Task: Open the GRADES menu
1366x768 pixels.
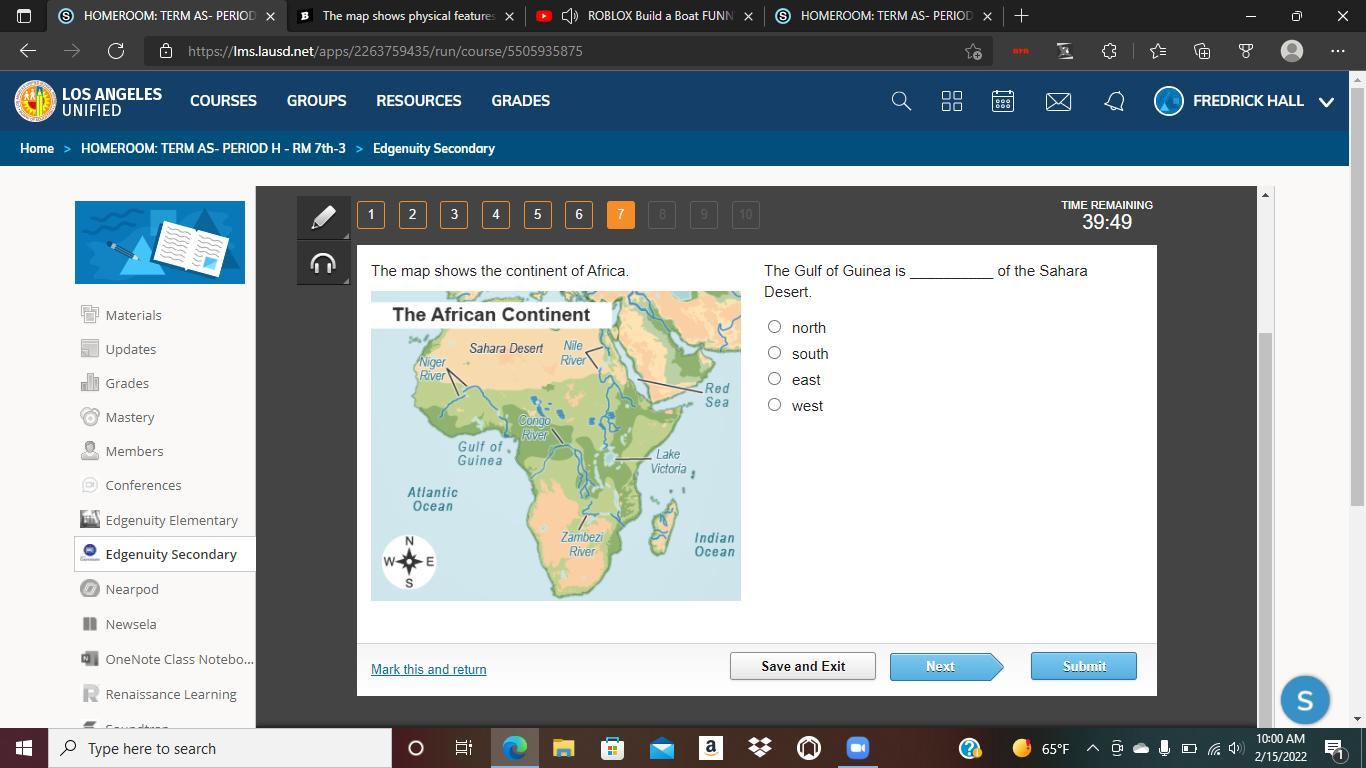Action: pyautogui.click(x=520, y=101)
